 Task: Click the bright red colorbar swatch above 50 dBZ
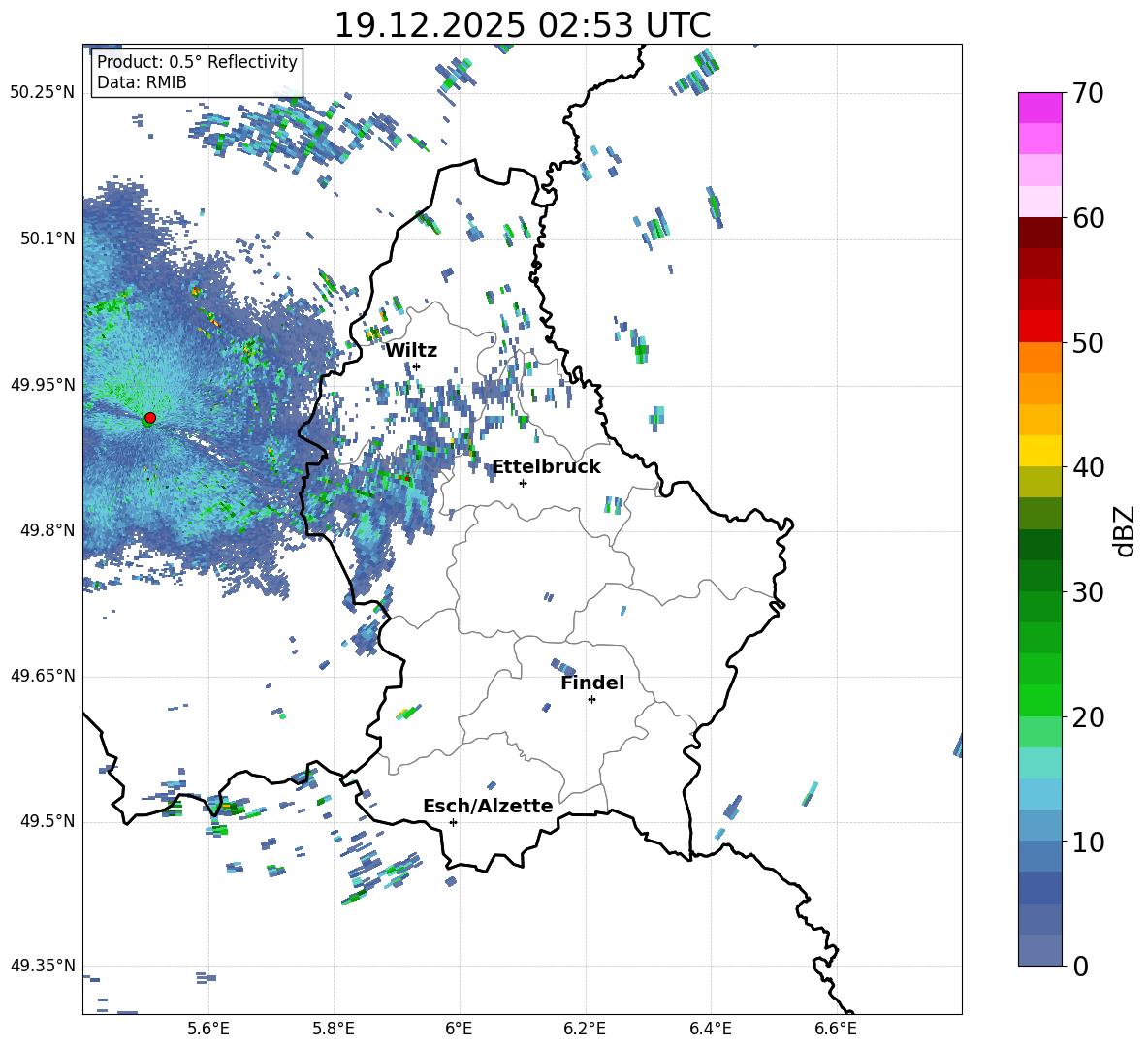[x=1040, y=327]
